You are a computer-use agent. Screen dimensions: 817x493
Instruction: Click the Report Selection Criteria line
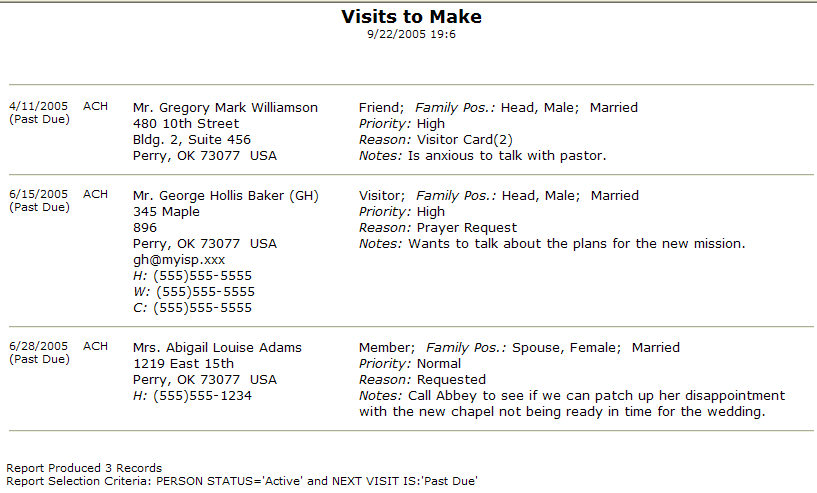[x=242, y=481]
